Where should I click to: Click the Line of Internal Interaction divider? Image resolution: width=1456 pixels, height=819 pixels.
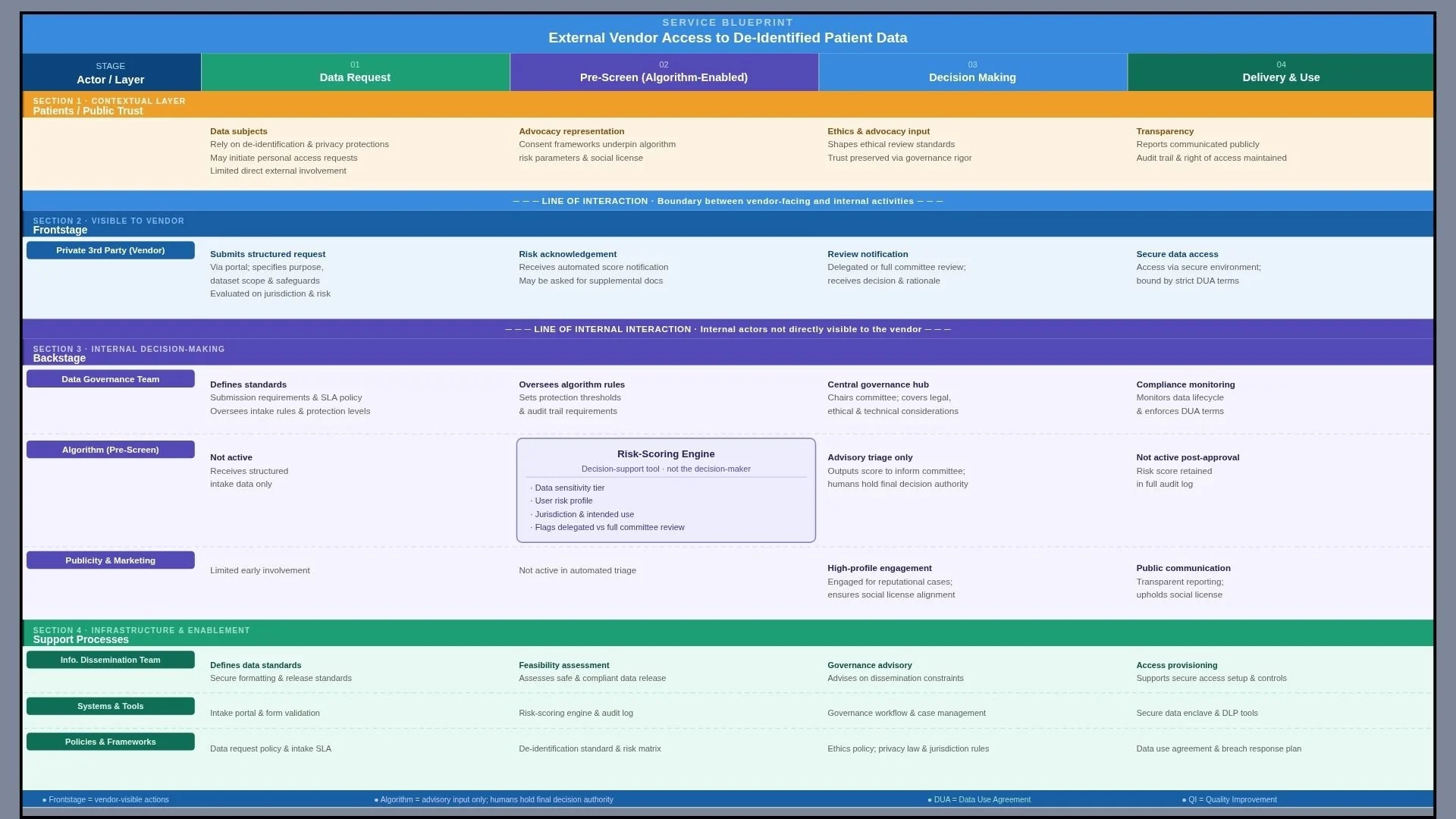click(728, 329)
